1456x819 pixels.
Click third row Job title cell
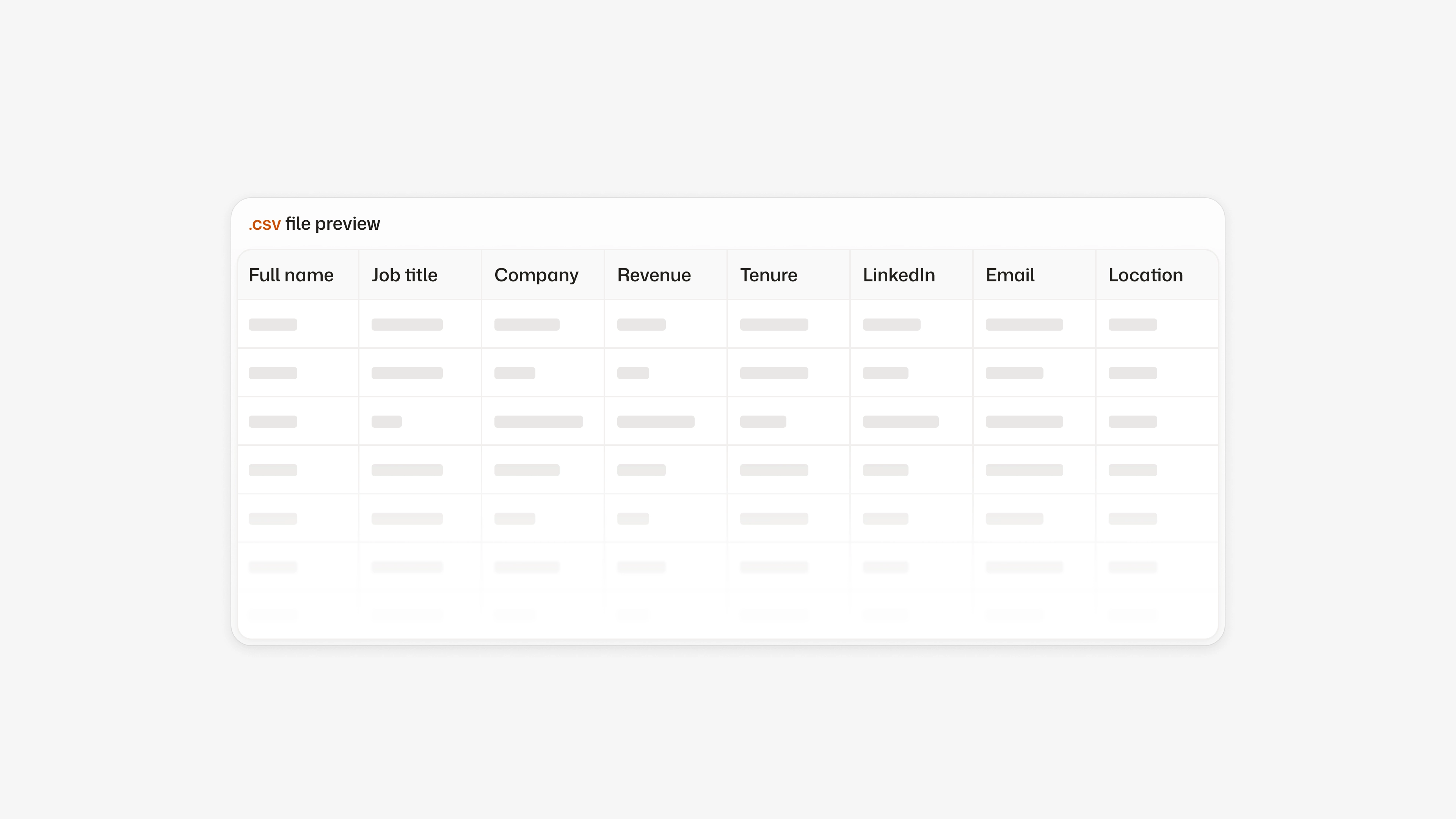coord(387,422)
